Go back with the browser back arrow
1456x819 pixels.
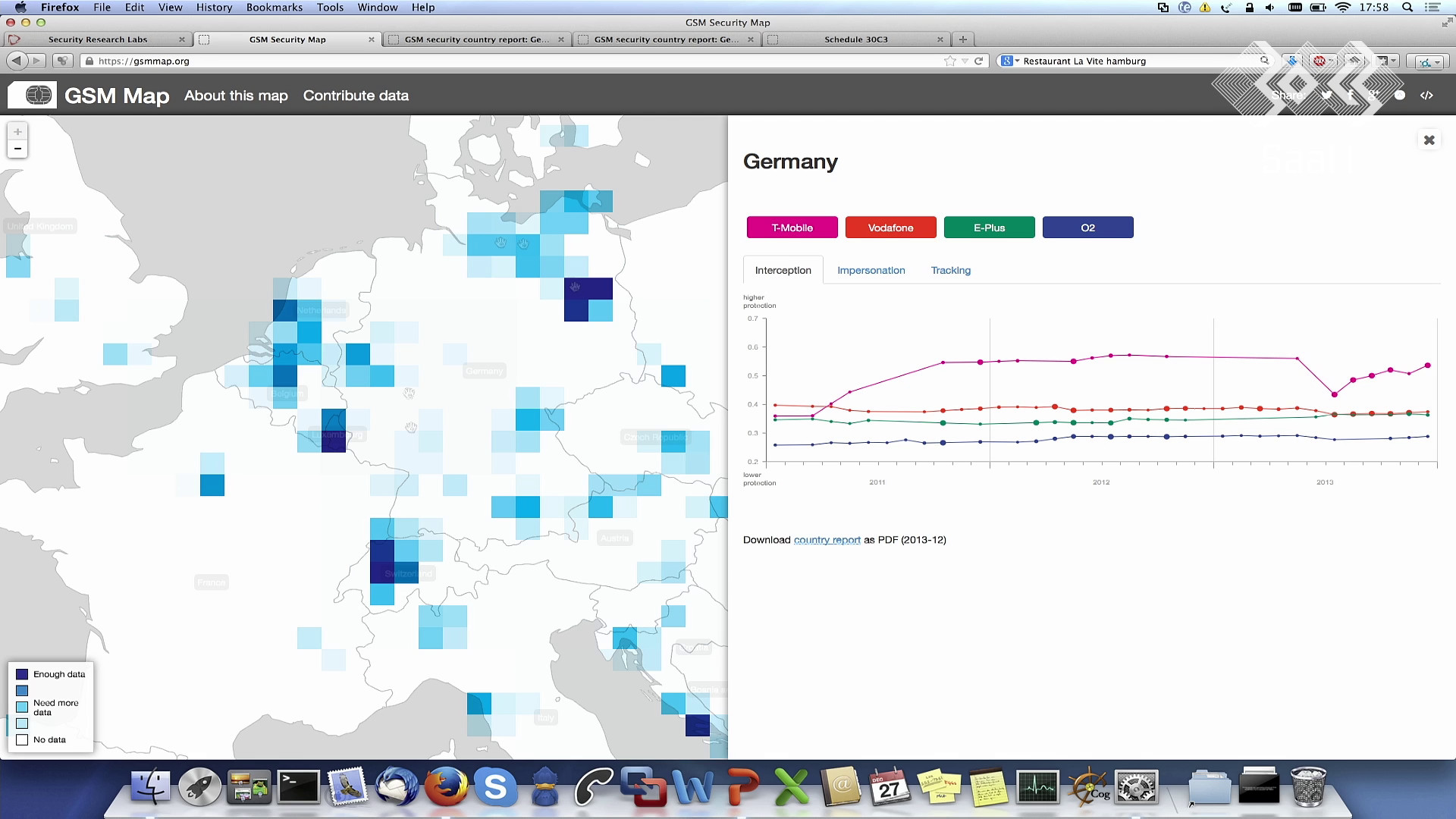[17, 61]
